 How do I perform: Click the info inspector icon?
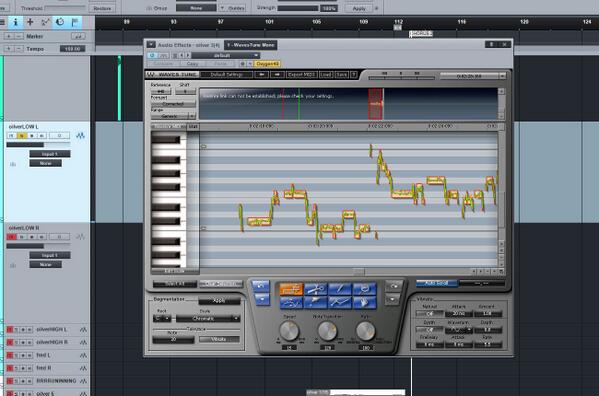coord(16,22)
